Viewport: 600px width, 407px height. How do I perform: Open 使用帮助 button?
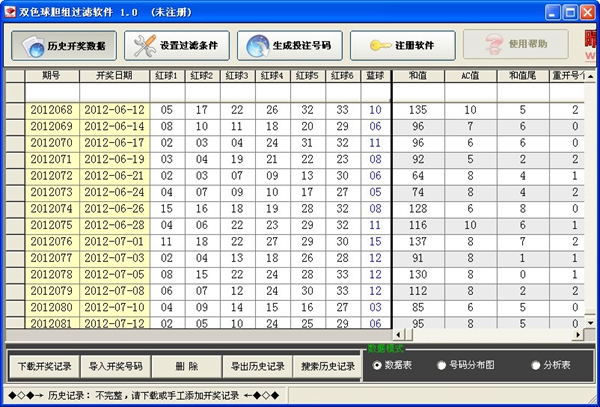[515, 44]
